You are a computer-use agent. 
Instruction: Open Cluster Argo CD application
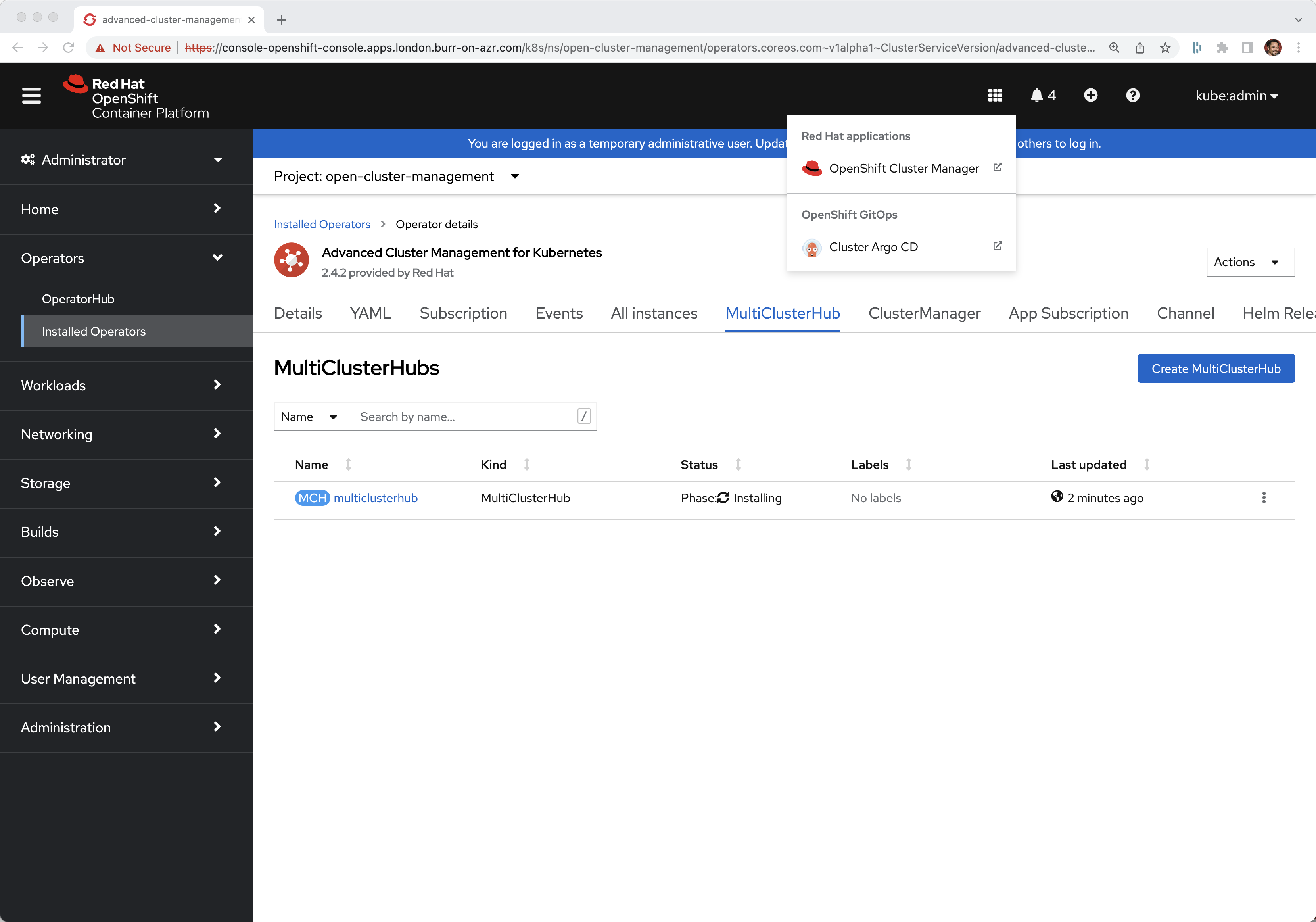pyautogui.click(x=902, y=247)
